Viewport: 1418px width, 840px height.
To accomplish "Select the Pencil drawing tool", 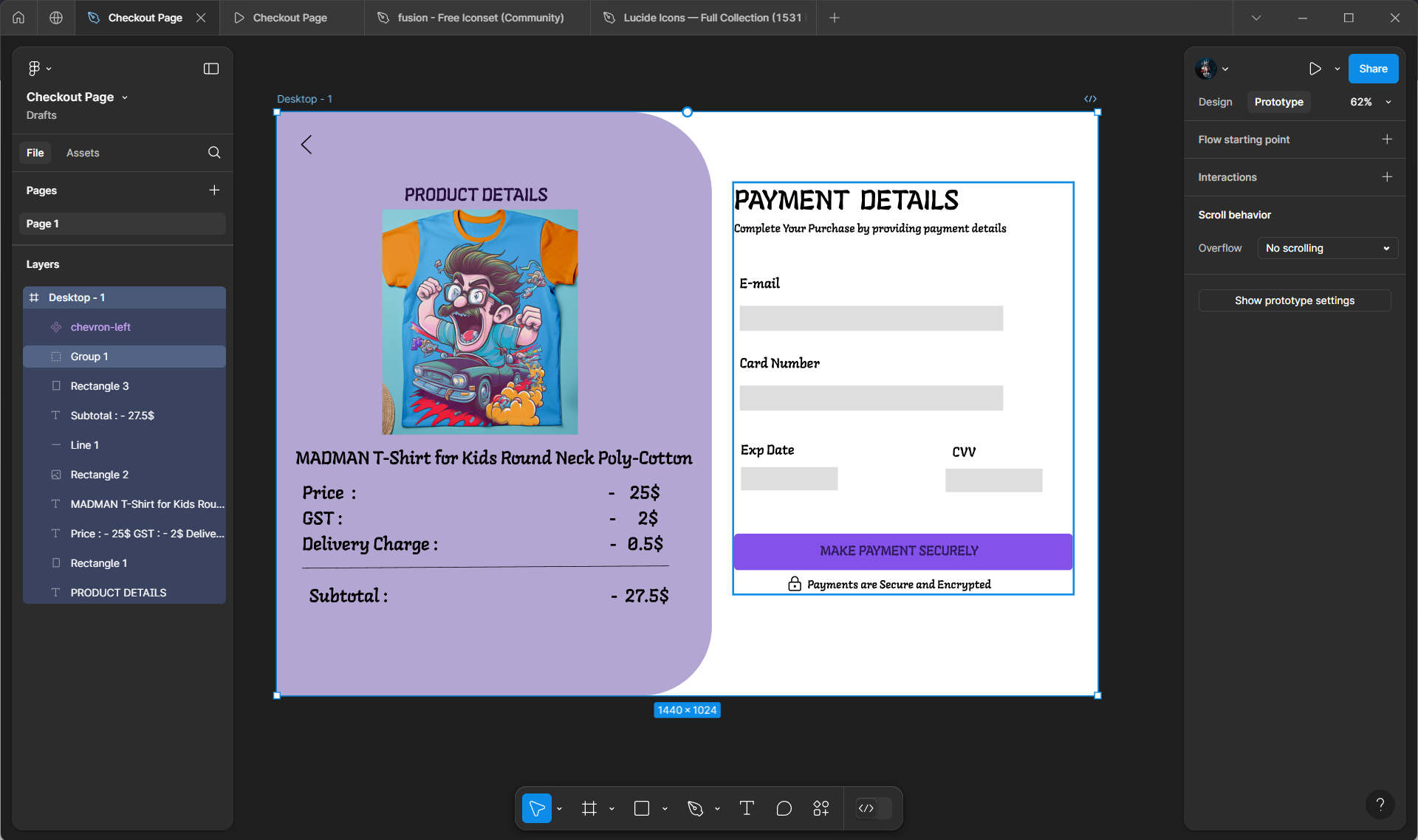I will [695, 808].
